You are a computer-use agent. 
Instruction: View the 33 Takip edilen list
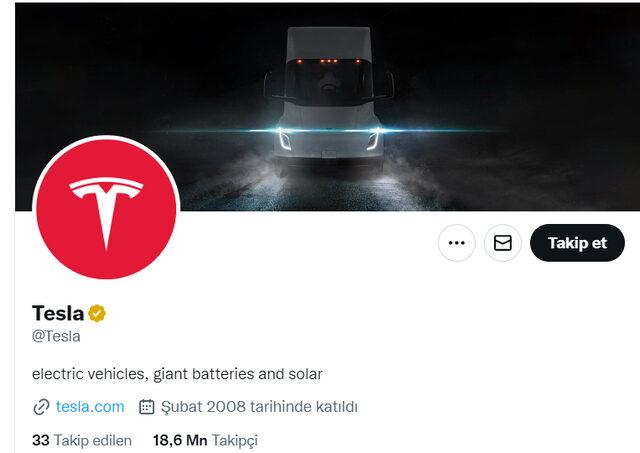tap(82, 440)
